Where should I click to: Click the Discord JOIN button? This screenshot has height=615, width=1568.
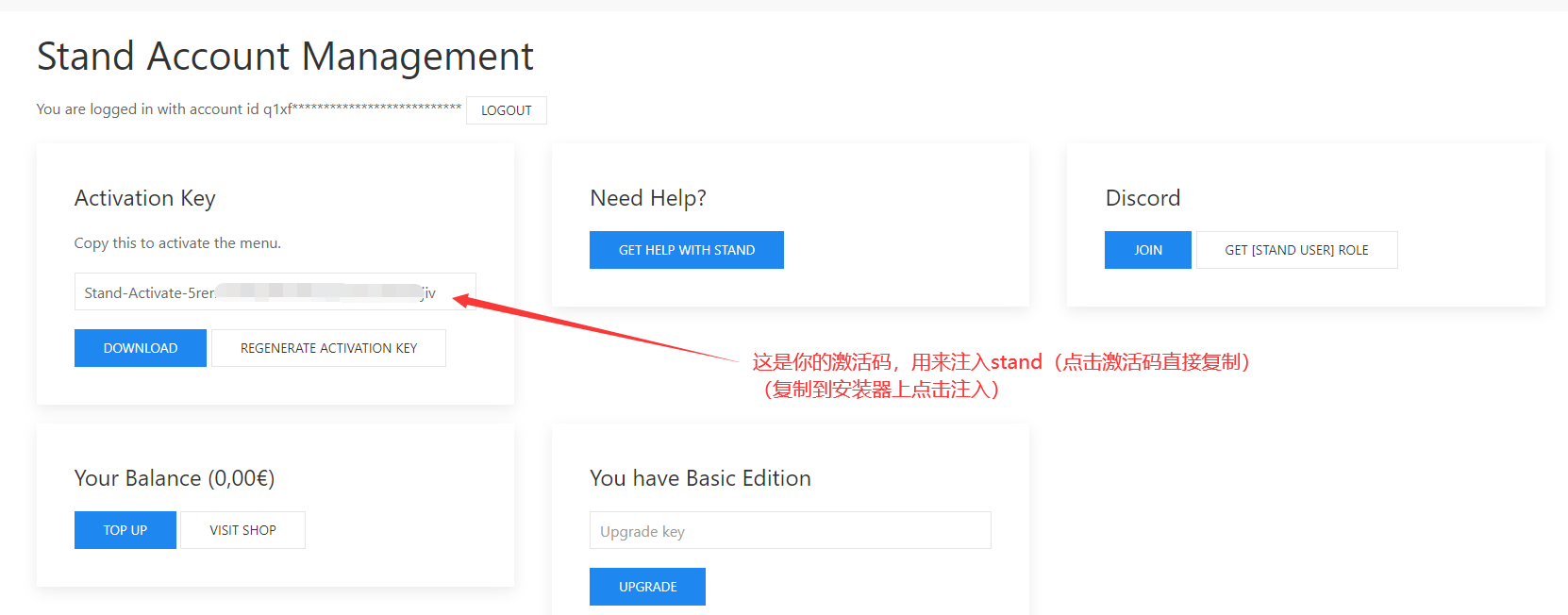click(1148, 250)
